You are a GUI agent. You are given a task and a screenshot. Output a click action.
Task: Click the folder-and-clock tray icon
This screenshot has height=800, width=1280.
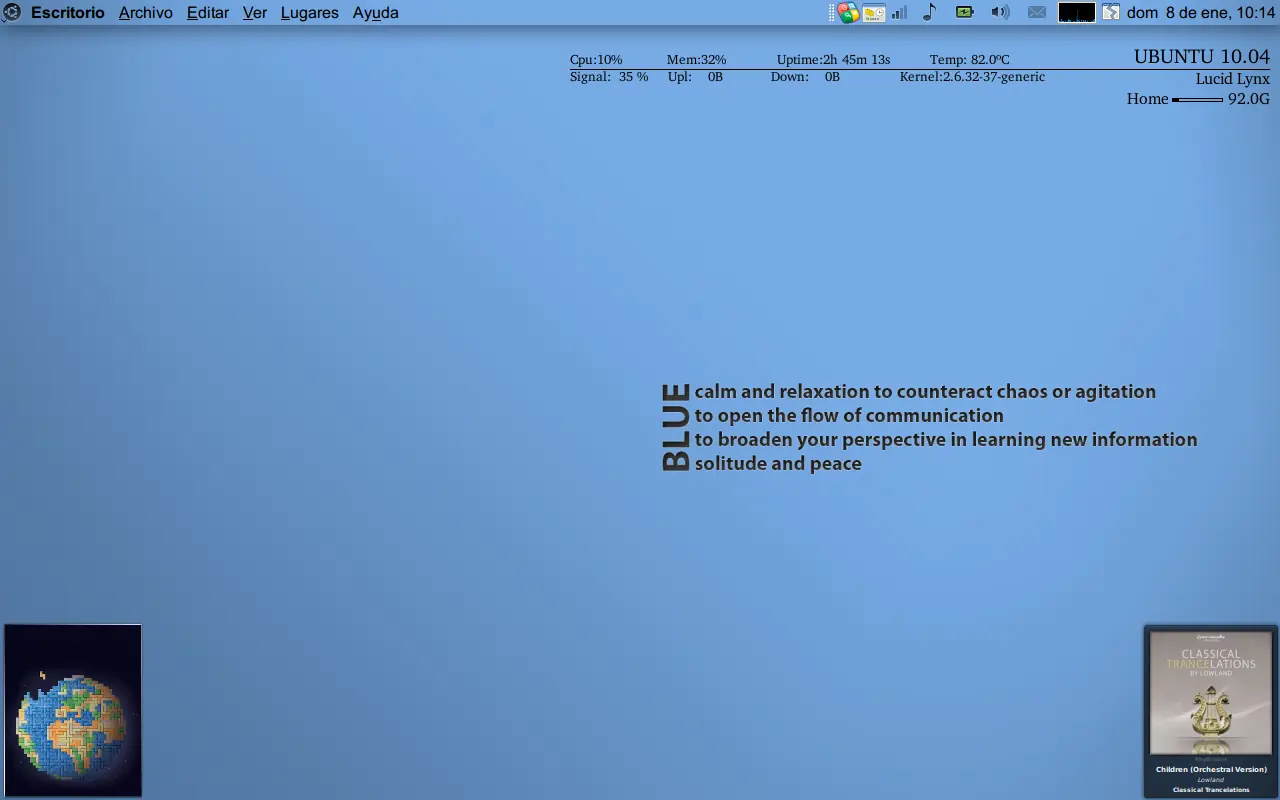tap(874, 13)
